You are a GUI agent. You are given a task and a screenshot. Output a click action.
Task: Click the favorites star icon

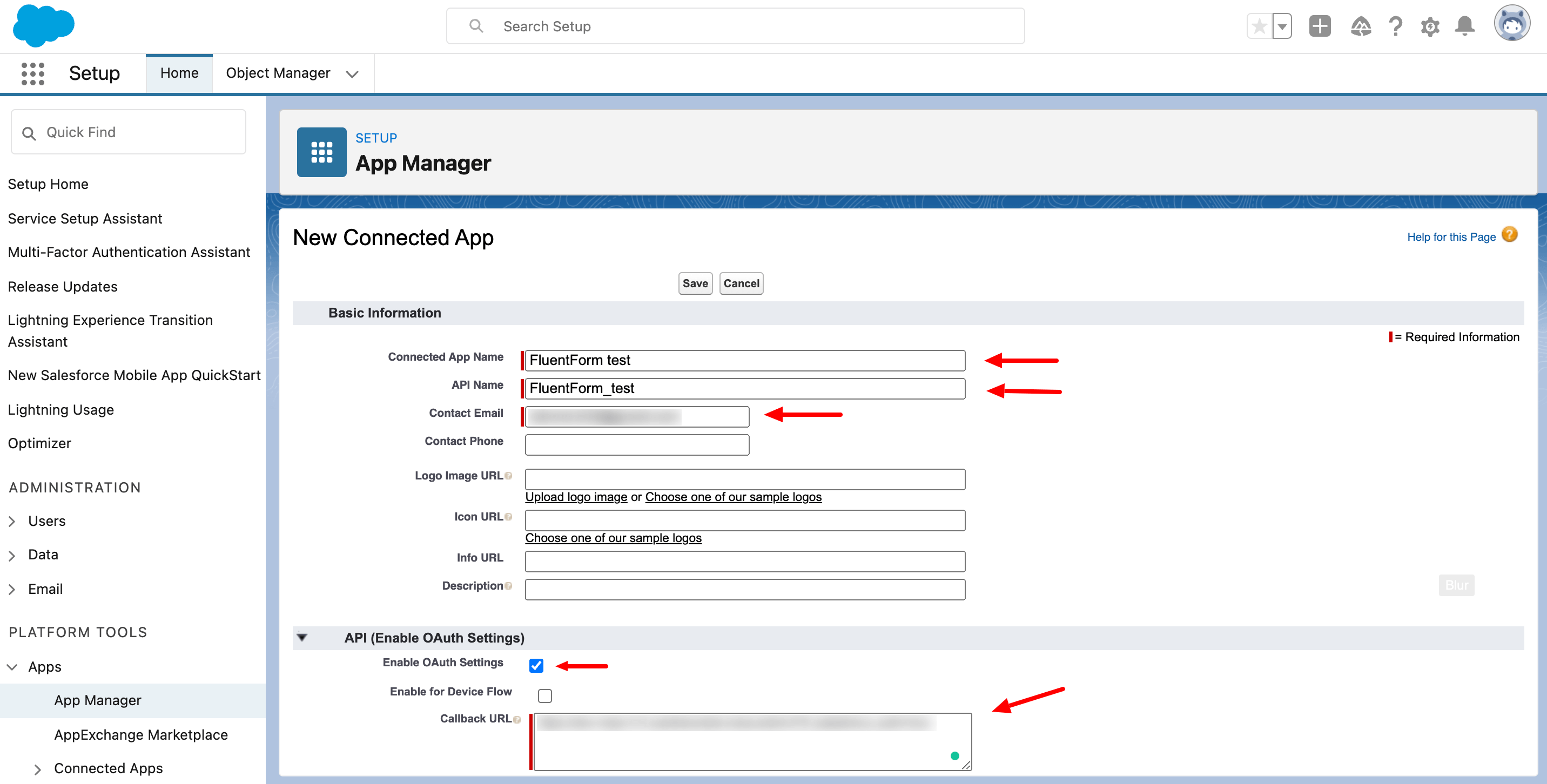pyautogui.click(x=1259, y=26)
